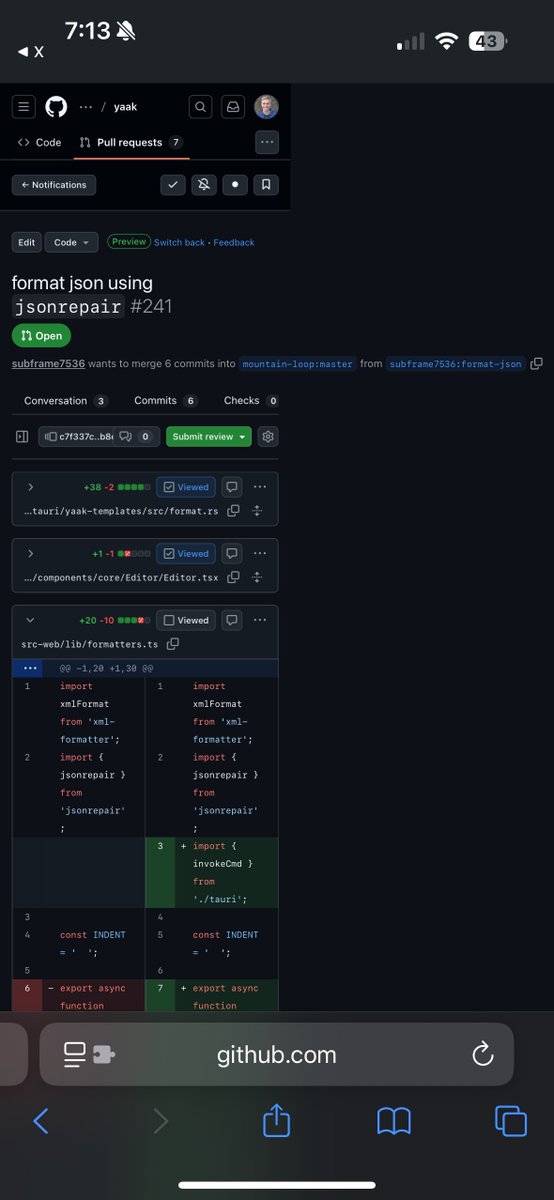This screenshot has height=1200, width=554.
Task: Expand all lines in Editor.tsx
Action: pos(257,577)
